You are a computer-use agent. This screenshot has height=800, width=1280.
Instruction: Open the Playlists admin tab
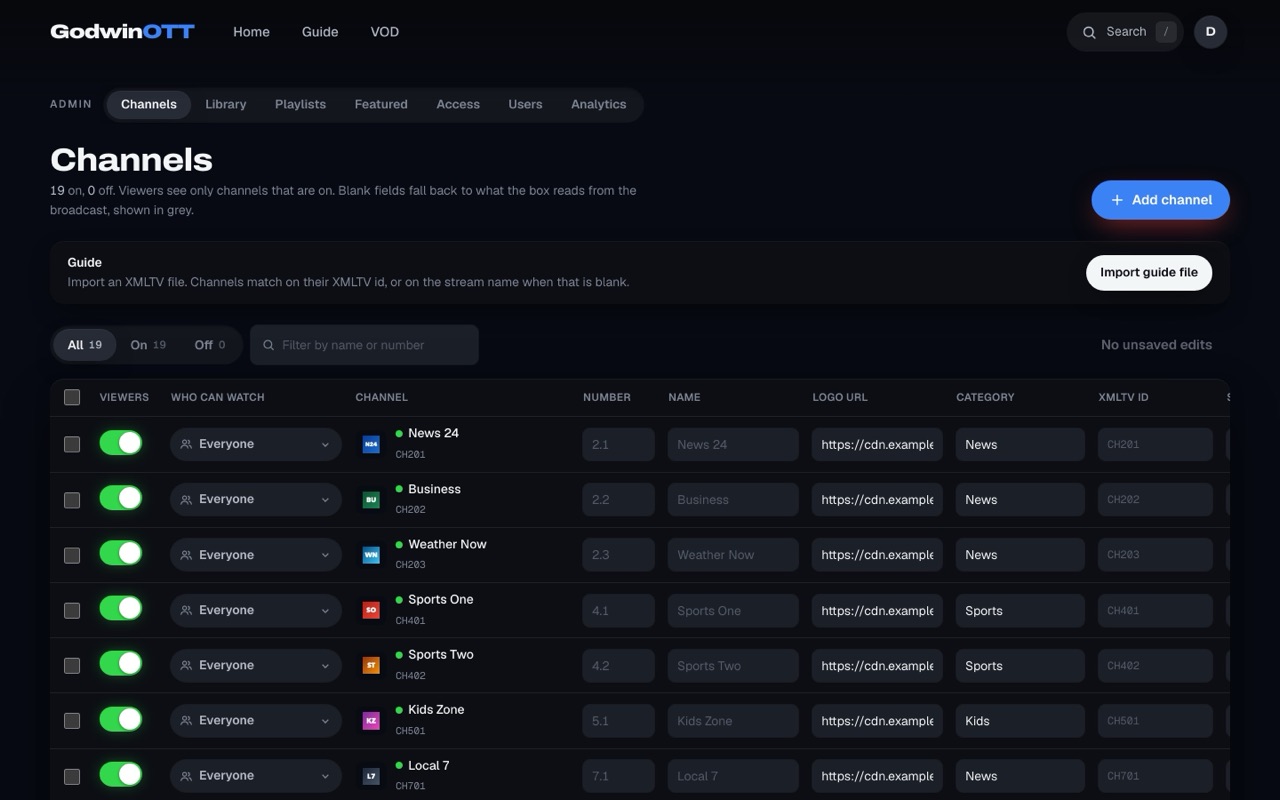pyautogui.click(x=300, y=104)
